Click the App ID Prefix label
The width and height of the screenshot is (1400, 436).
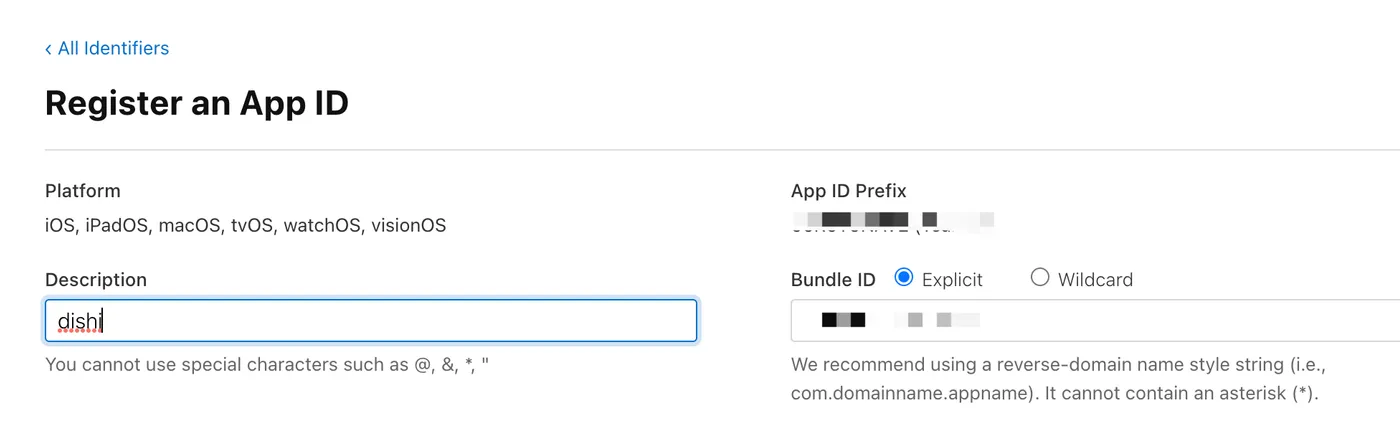[x=849, y=191]
